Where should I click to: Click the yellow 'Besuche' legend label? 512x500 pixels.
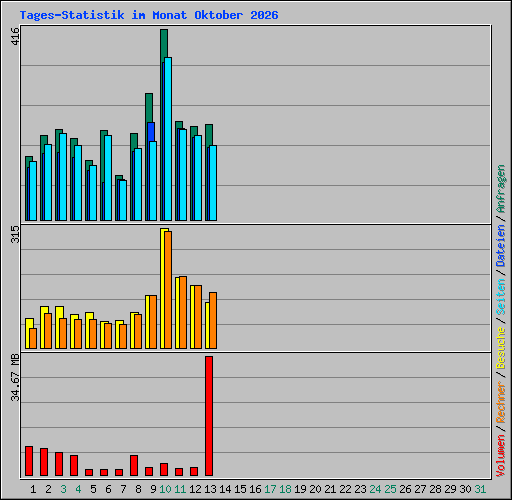[501, 348]
